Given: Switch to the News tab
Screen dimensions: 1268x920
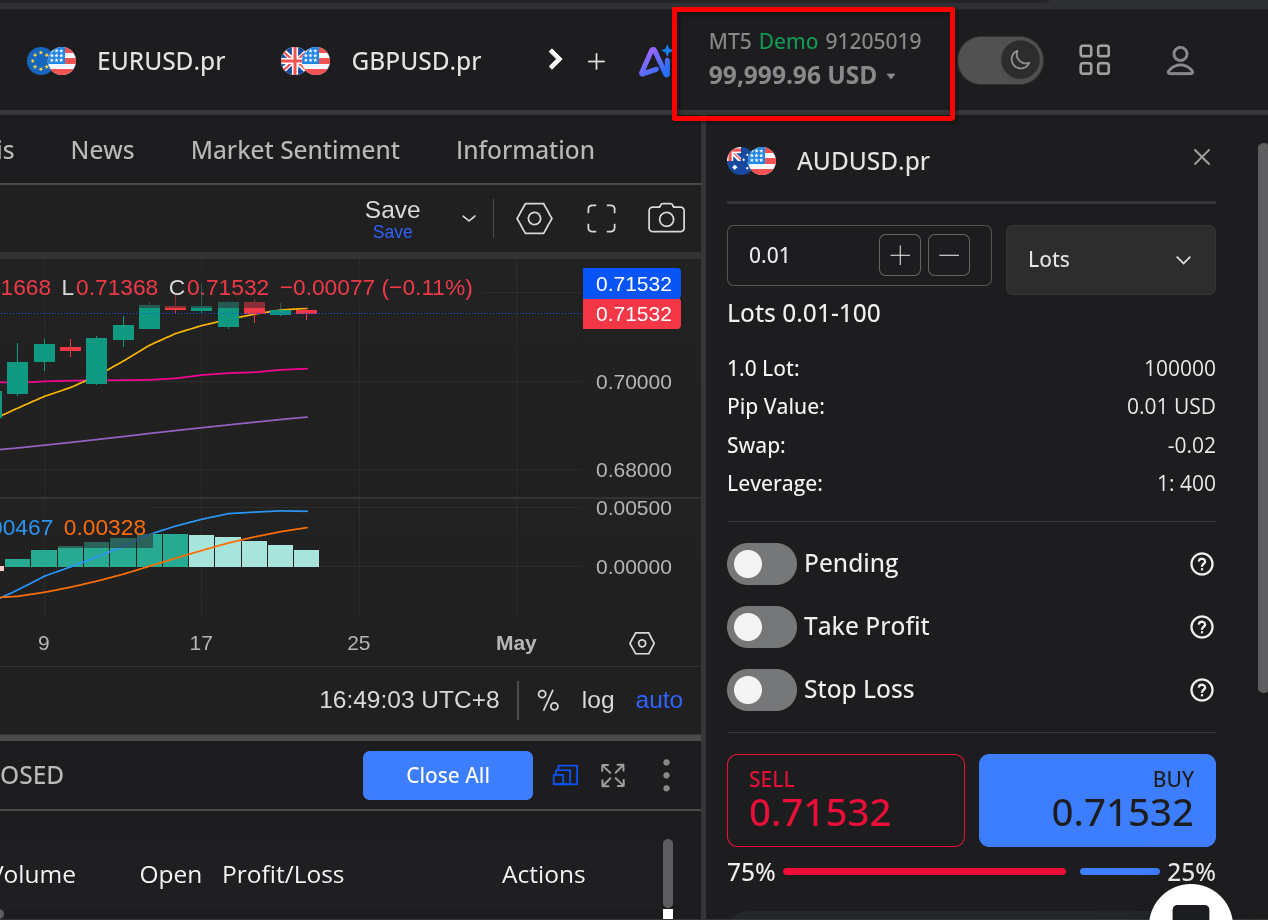Looking at the screenshot, I should pos(102,150).
